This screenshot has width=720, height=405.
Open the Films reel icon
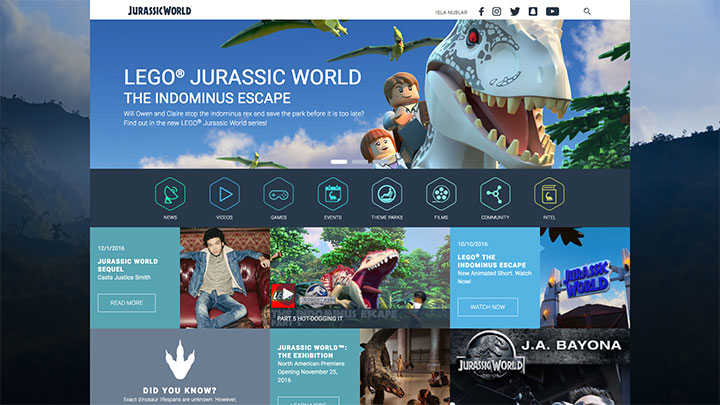tap(441, 193)
